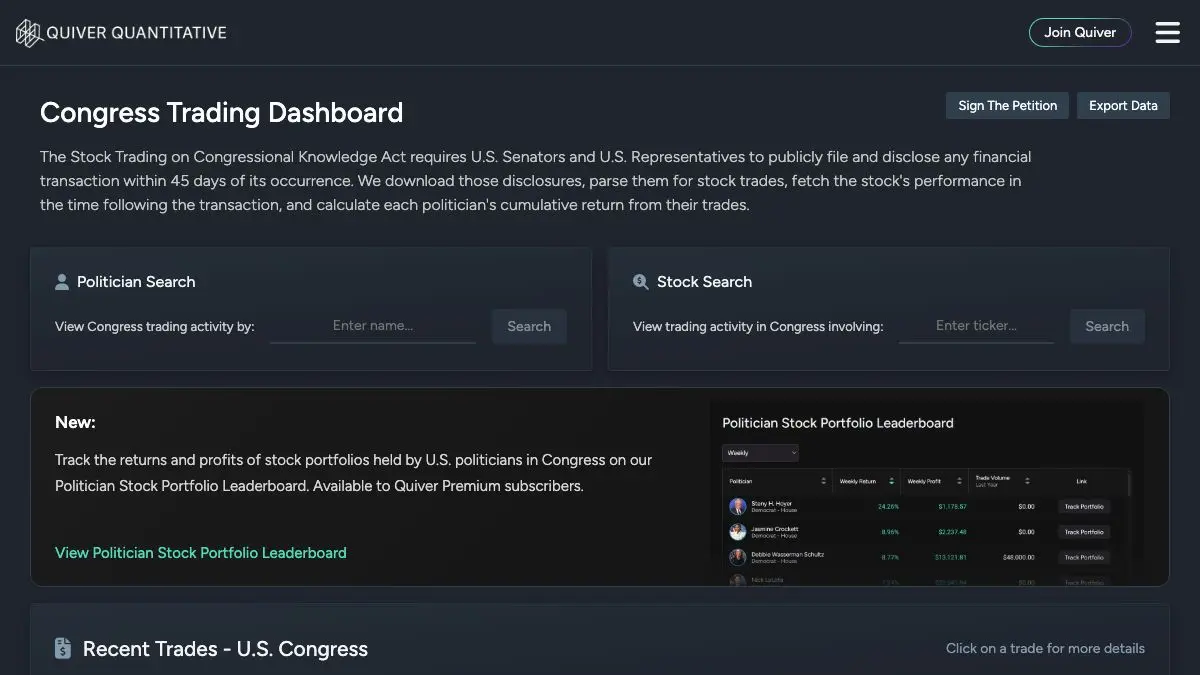Click the Stock Search heading text

tap(704, 282)
